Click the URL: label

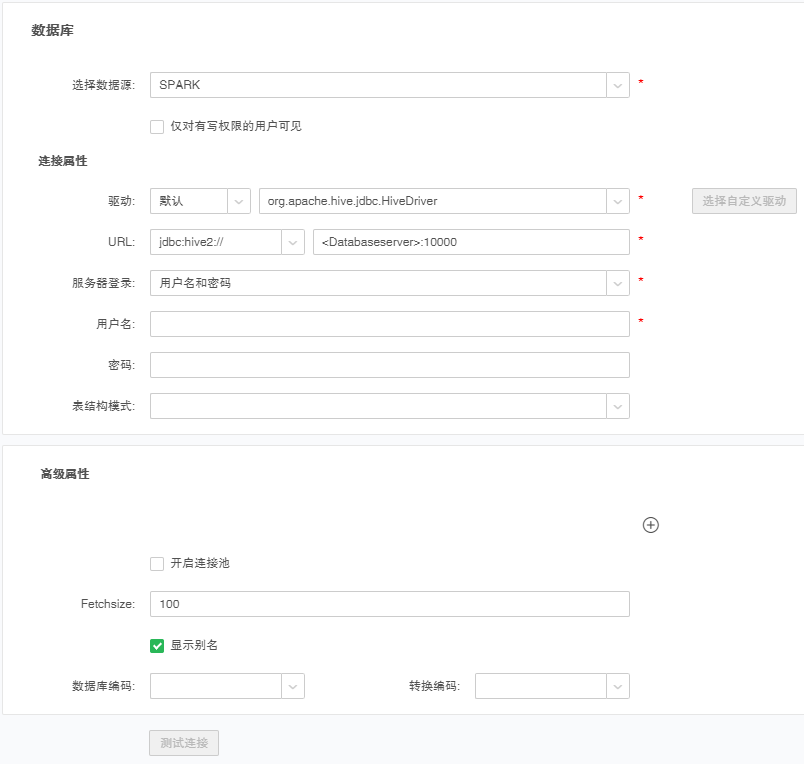coord(122,242)
